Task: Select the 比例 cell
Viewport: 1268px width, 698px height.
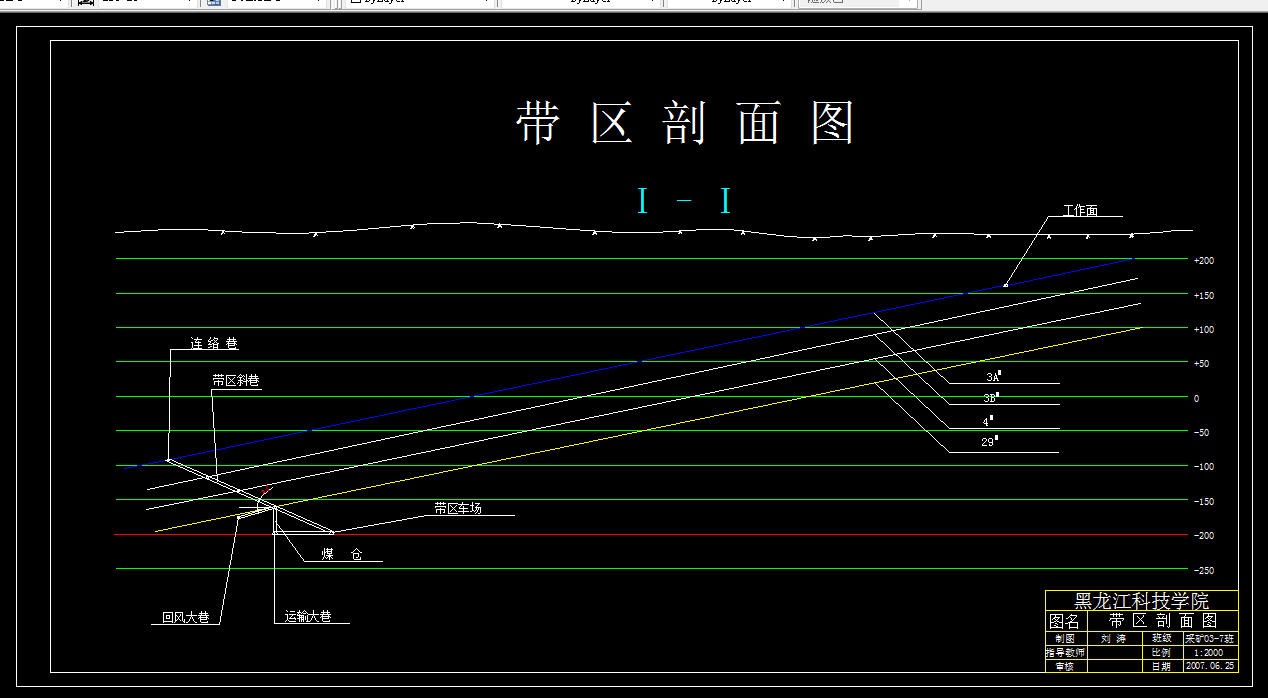Action: click(1161, 652)
